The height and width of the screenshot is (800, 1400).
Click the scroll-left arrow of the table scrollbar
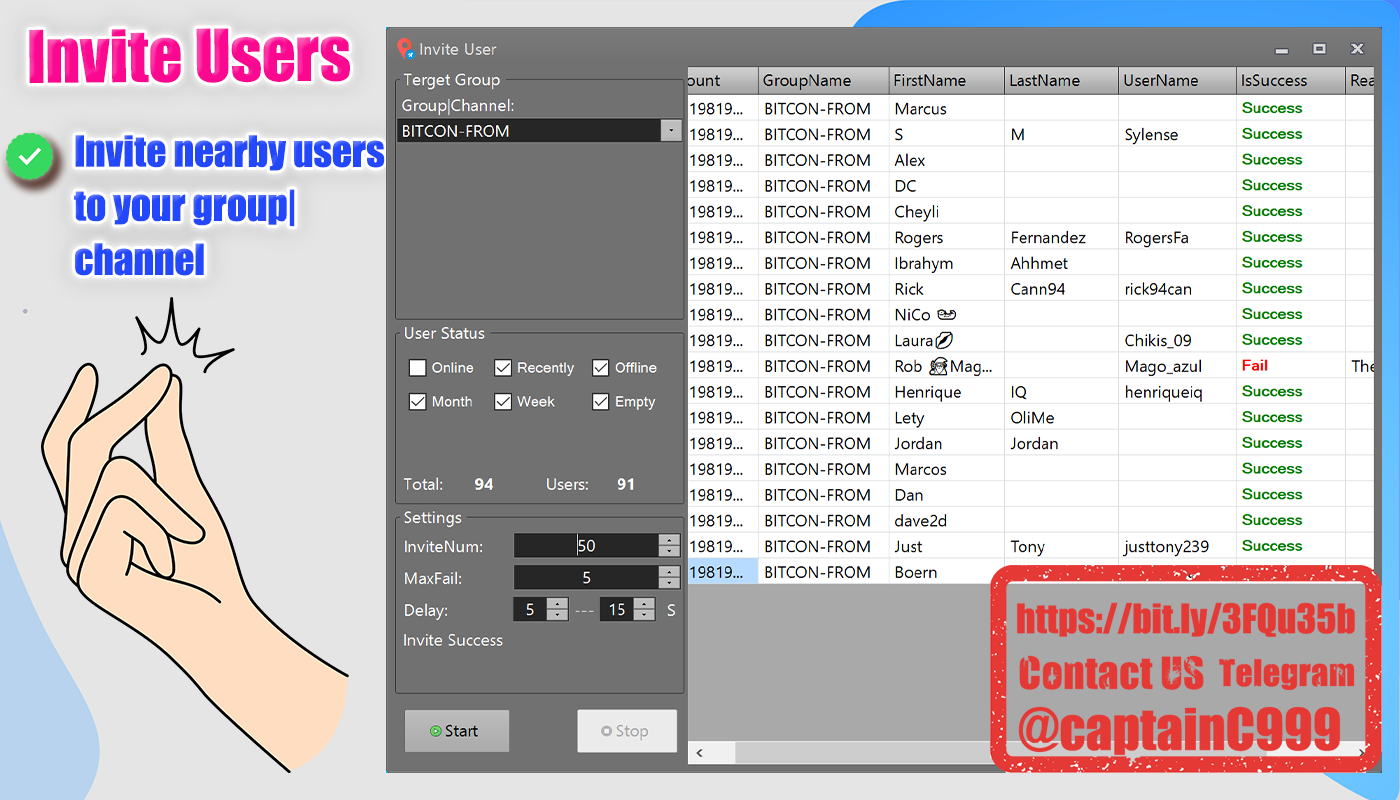(x=700, y=752)
